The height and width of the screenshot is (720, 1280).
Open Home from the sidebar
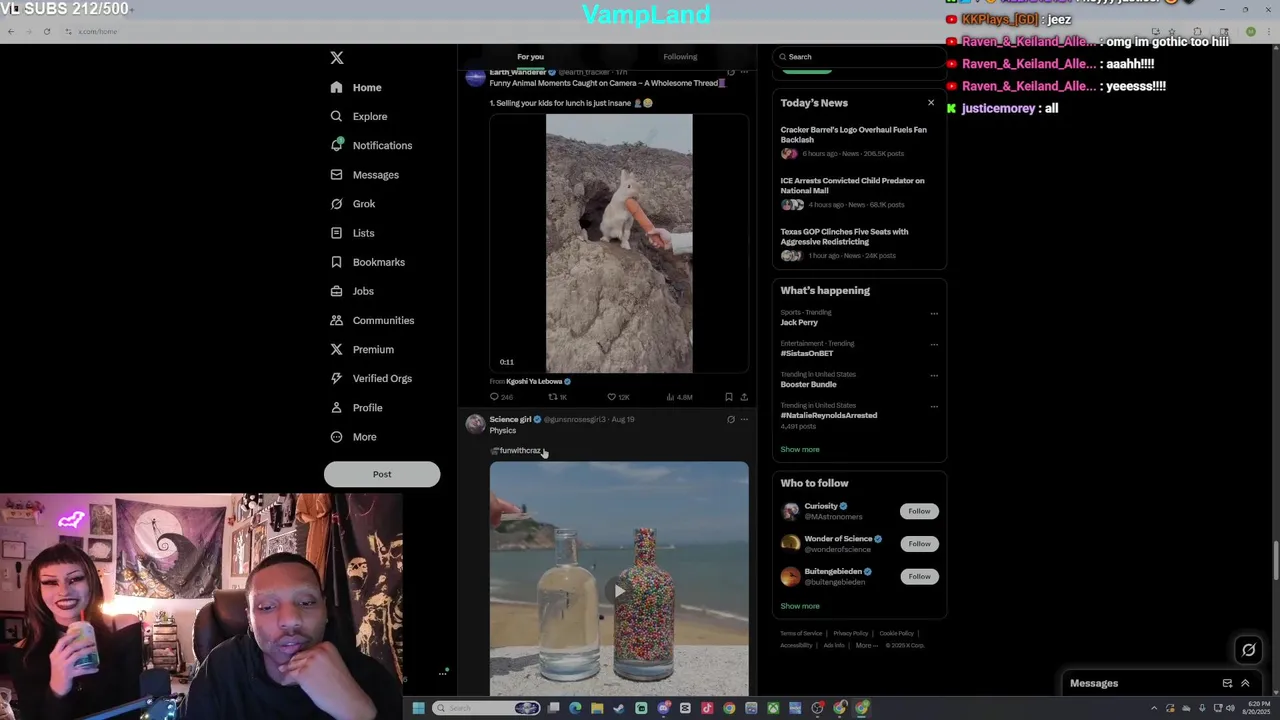[x=356, y=87]
